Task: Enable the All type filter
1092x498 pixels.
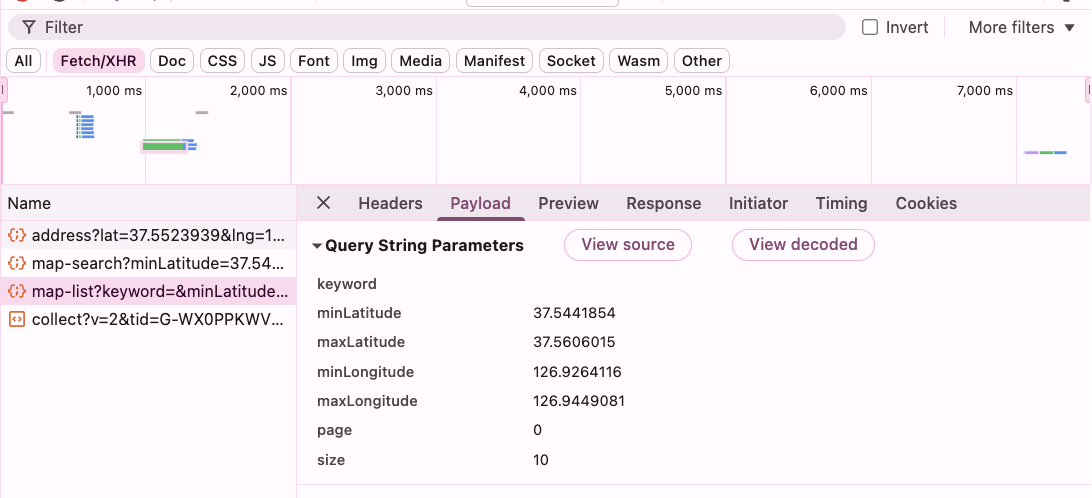Action: (x=23, y=61)
